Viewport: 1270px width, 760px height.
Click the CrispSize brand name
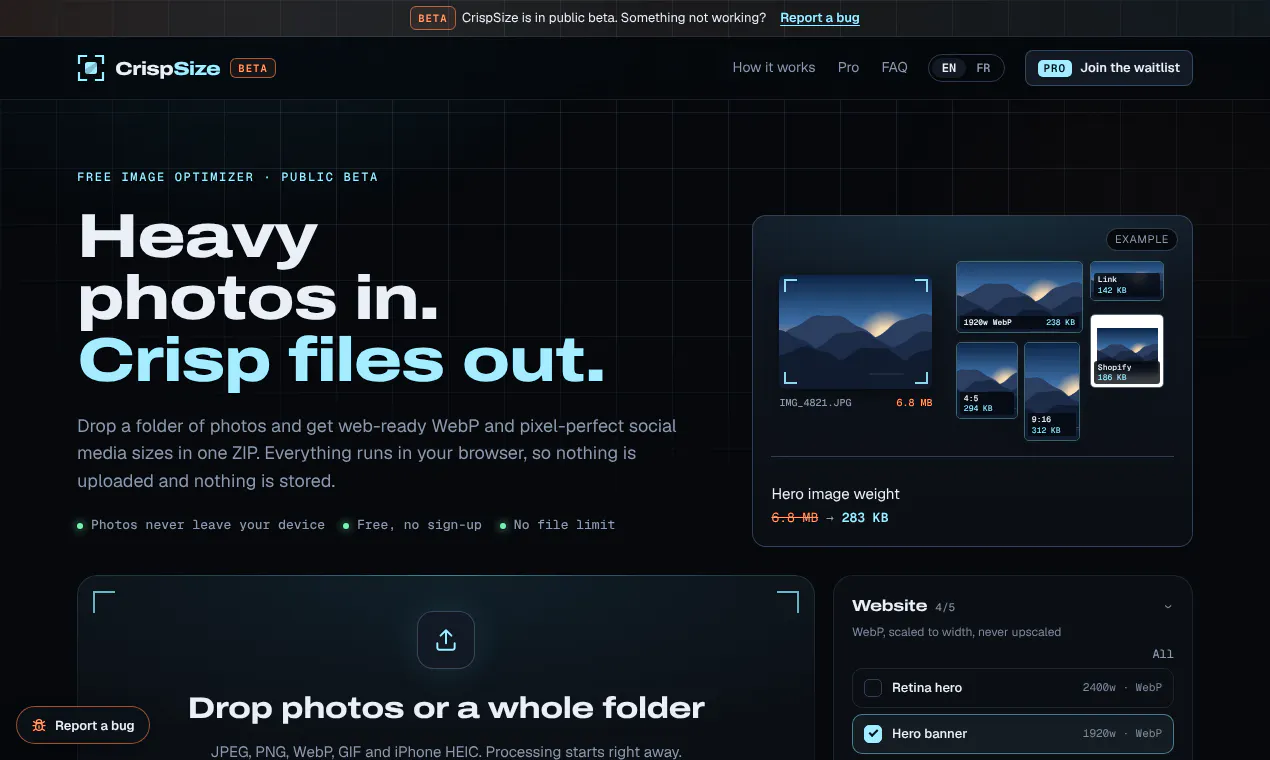point(167,69)
